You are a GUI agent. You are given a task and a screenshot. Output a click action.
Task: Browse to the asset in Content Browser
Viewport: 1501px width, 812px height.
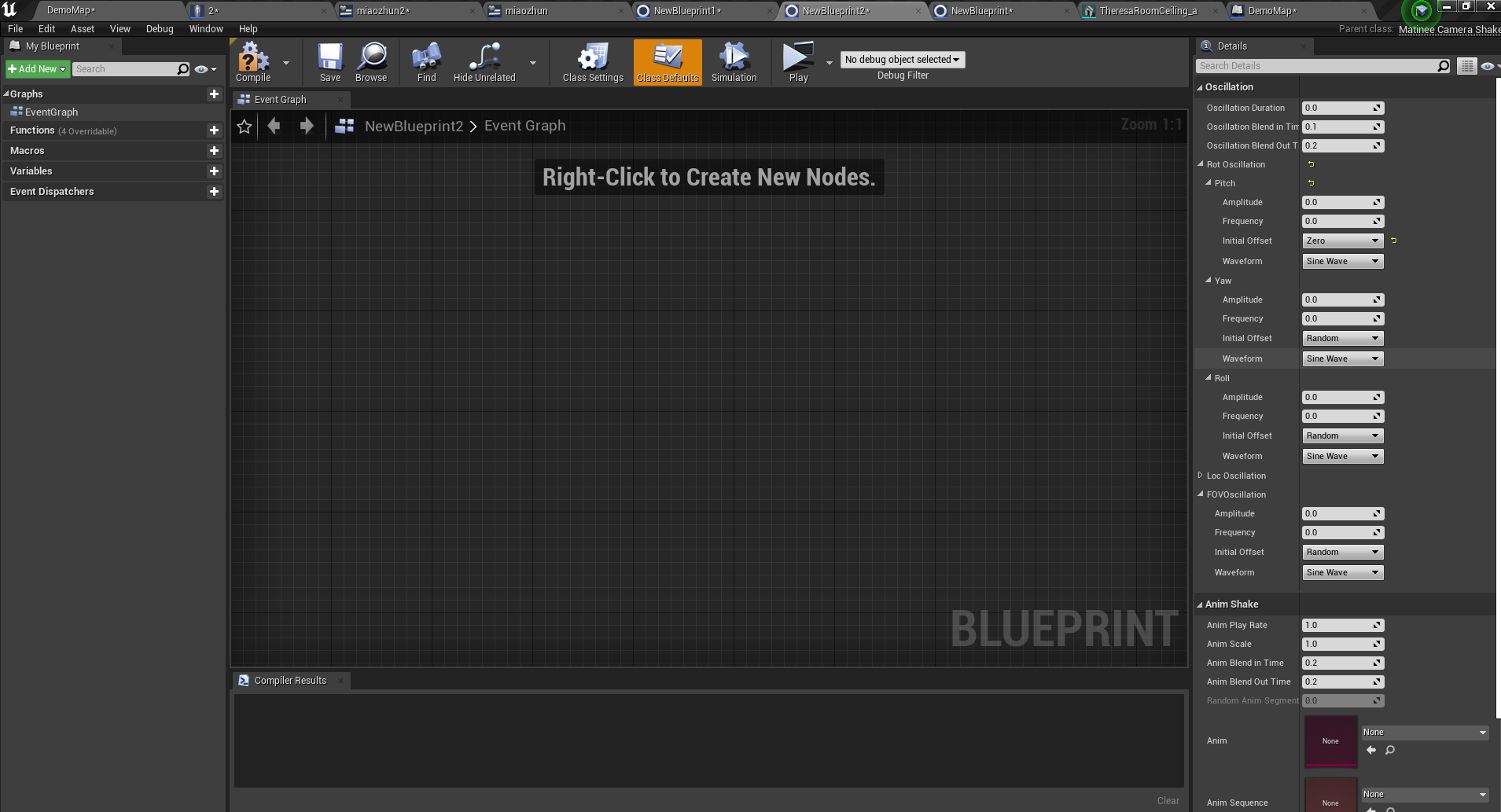370,62
